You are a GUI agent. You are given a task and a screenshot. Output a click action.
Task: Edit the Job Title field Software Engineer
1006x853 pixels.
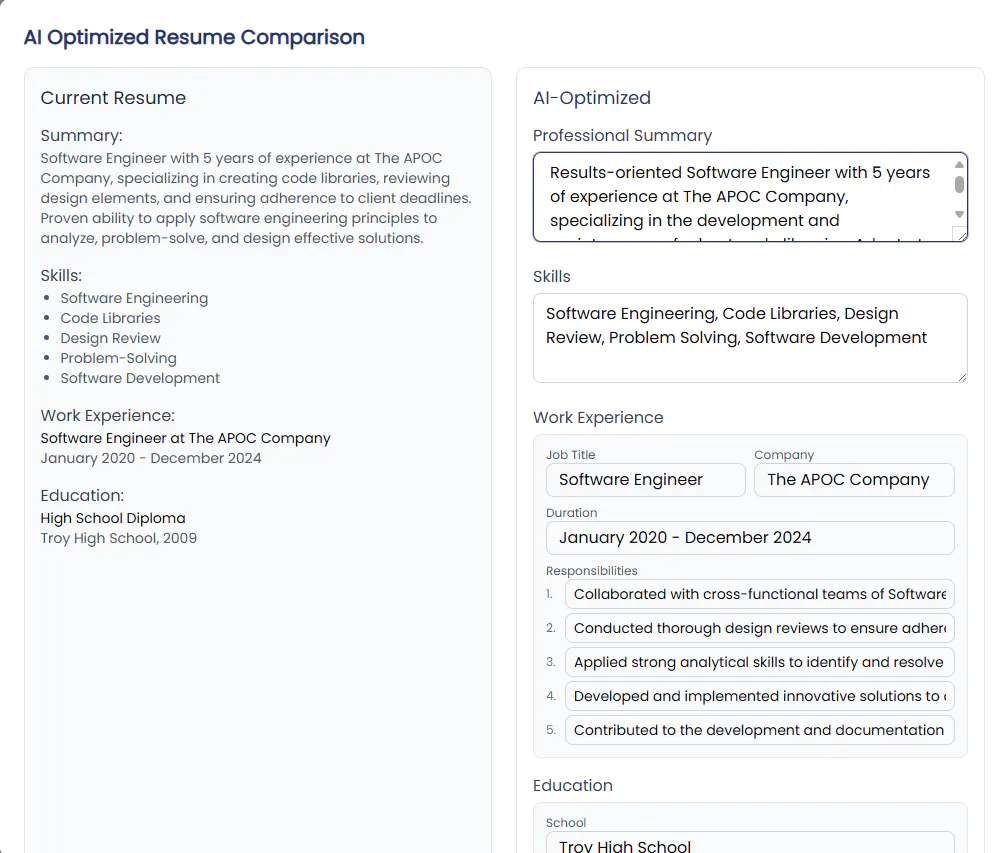(x=645, y=480)
